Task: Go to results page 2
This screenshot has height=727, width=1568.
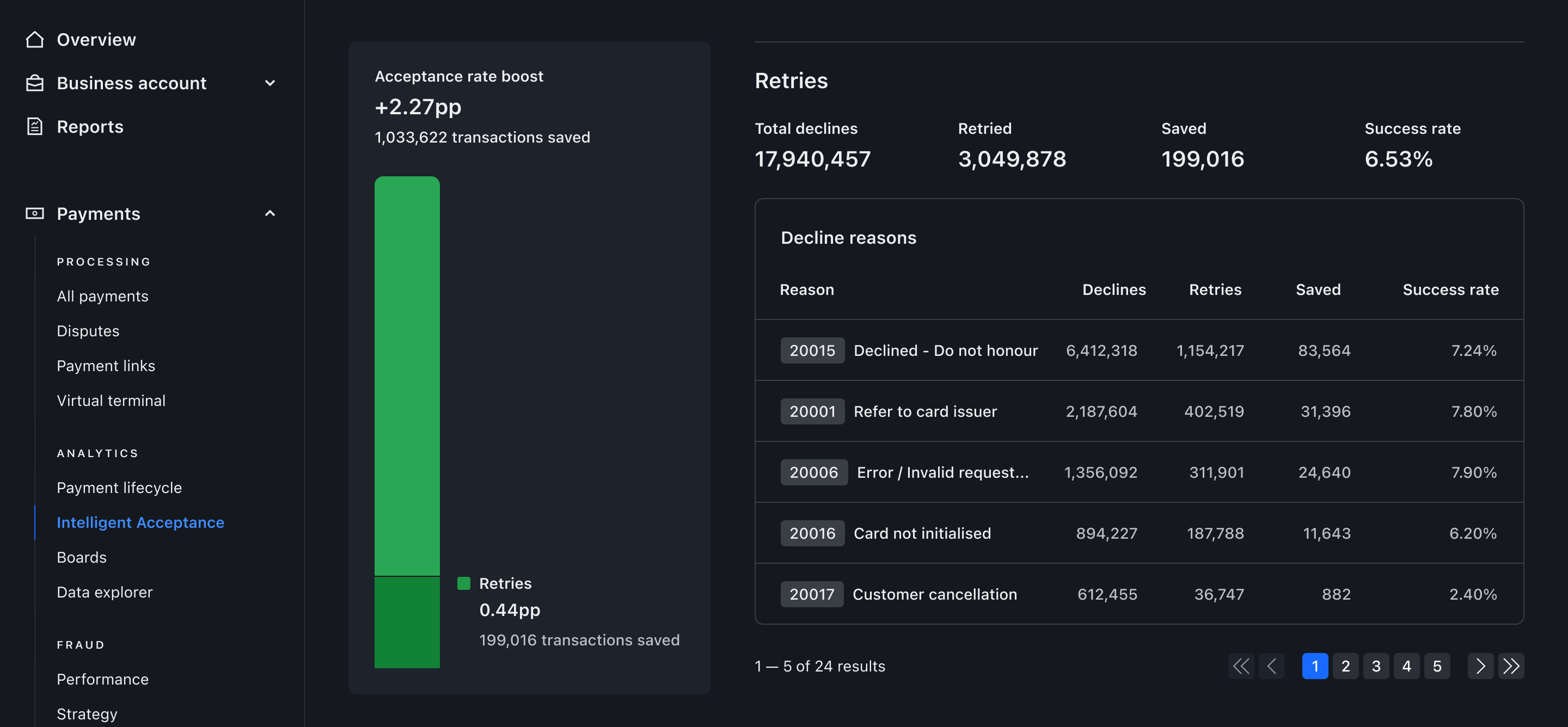Action: [x=1345, y=666]
